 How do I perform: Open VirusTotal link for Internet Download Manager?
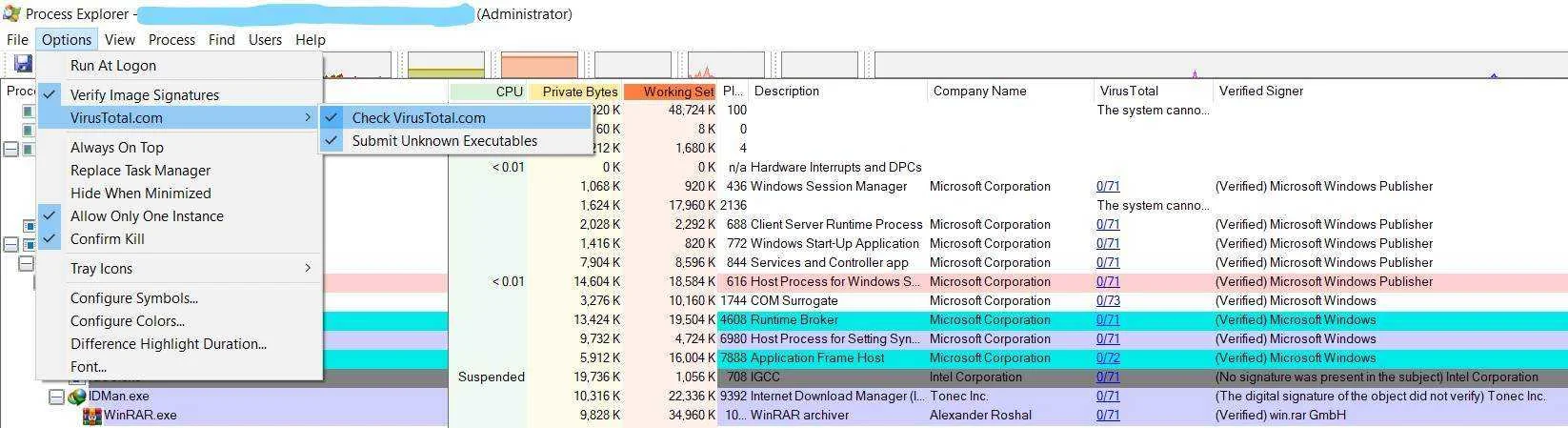[x=1108, y=396]
